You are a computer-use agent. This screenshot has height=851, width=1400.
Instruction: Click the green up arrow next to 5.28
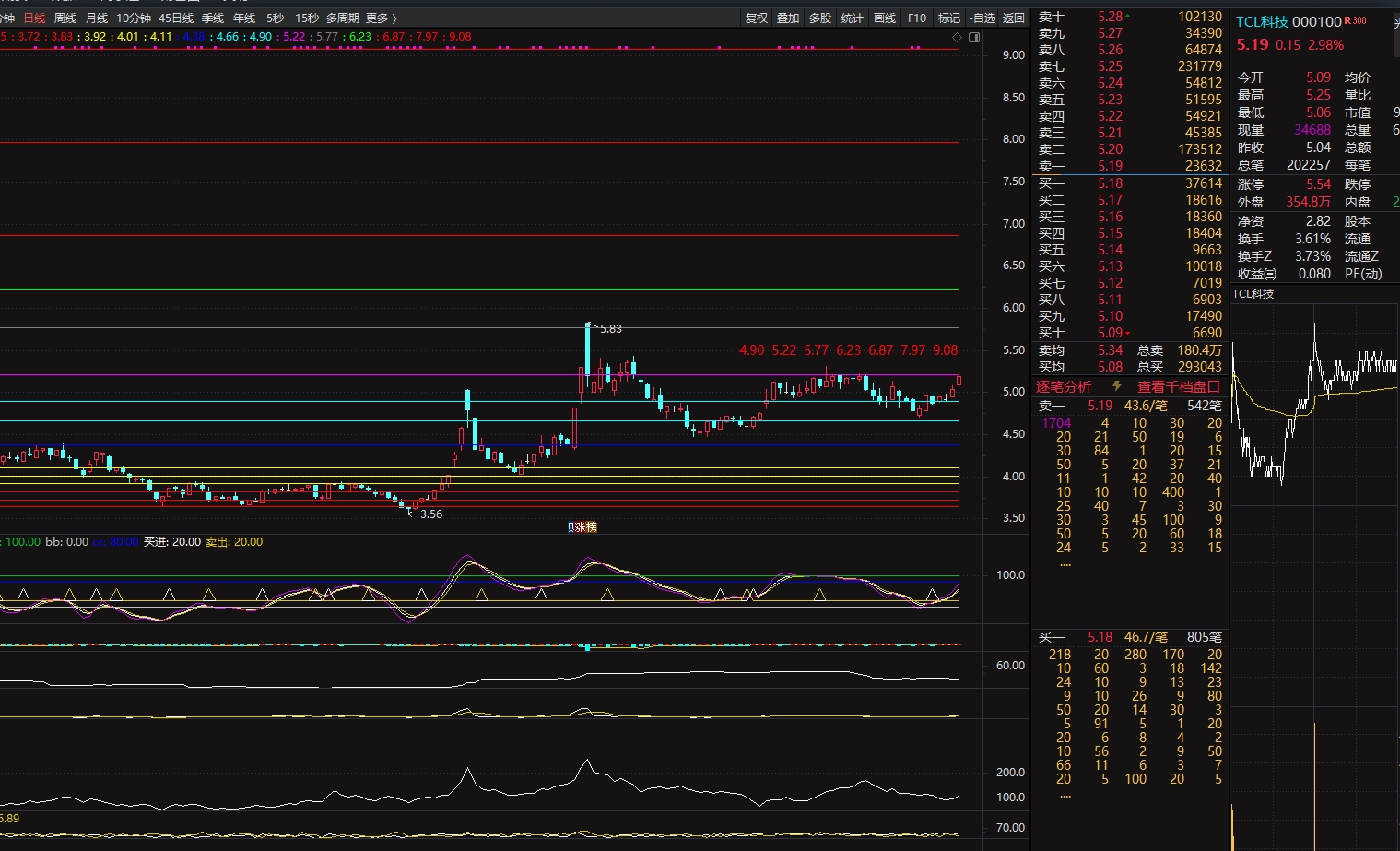(x=1128, y=17)
